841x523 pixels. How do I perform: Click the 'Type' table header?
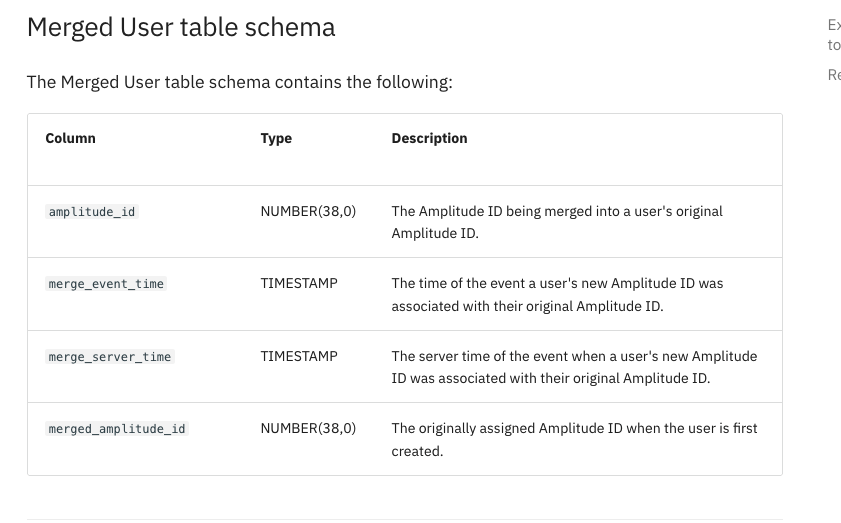(276, 138)
